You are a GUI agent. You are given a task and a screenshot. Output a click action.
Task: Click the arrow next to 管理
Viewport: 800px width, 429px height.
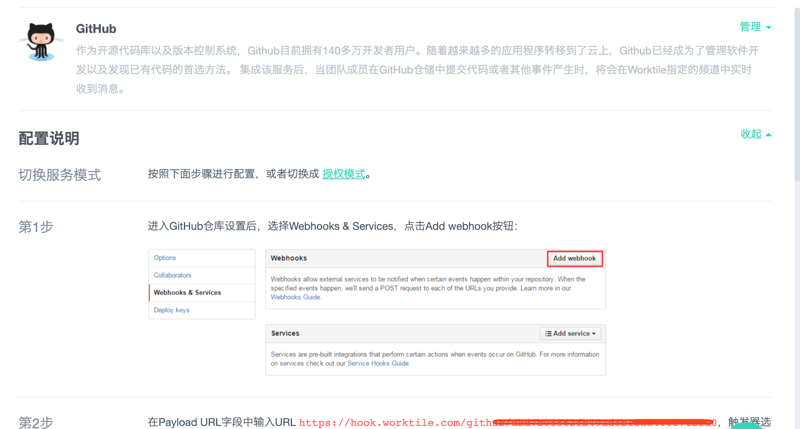point(768,28)
